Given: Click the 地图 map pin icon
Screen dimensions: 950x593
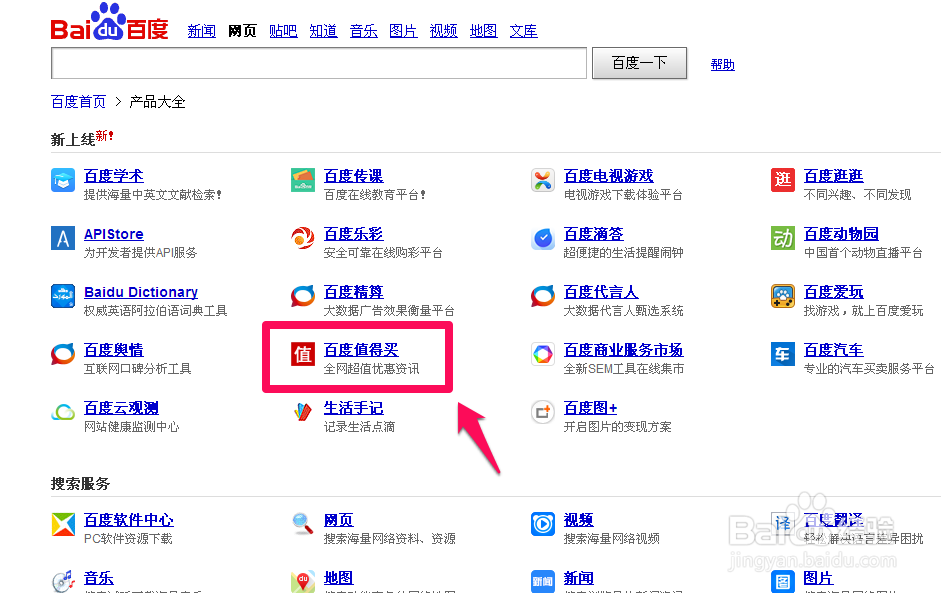Looking at the screenshot, I should [x=303, y=581].
